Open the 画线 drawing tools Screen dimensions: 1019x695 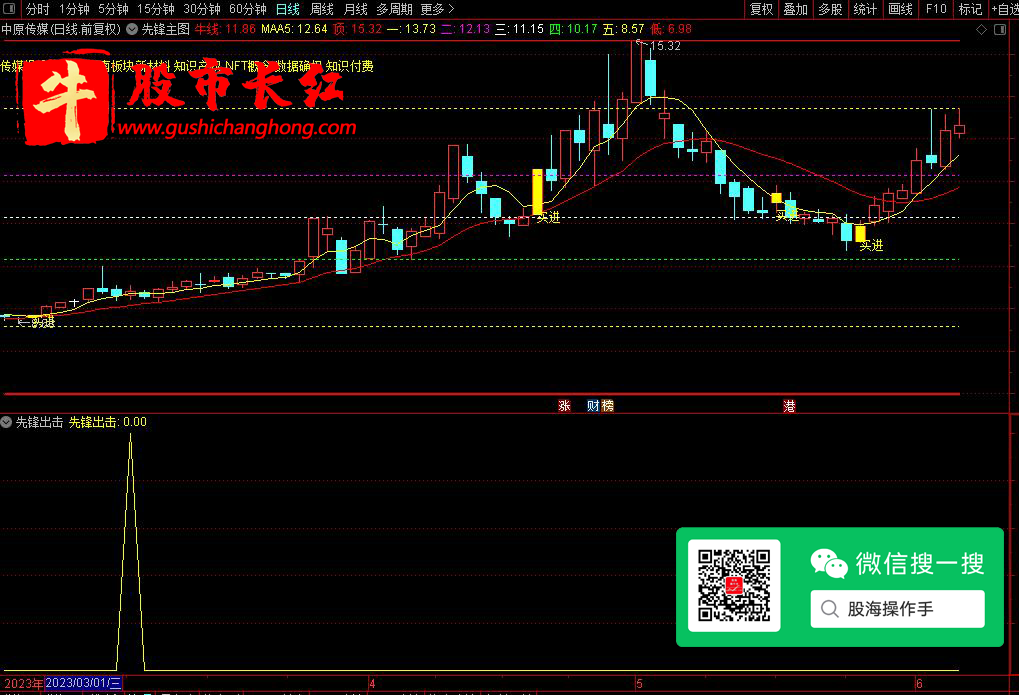pos(900,9)
